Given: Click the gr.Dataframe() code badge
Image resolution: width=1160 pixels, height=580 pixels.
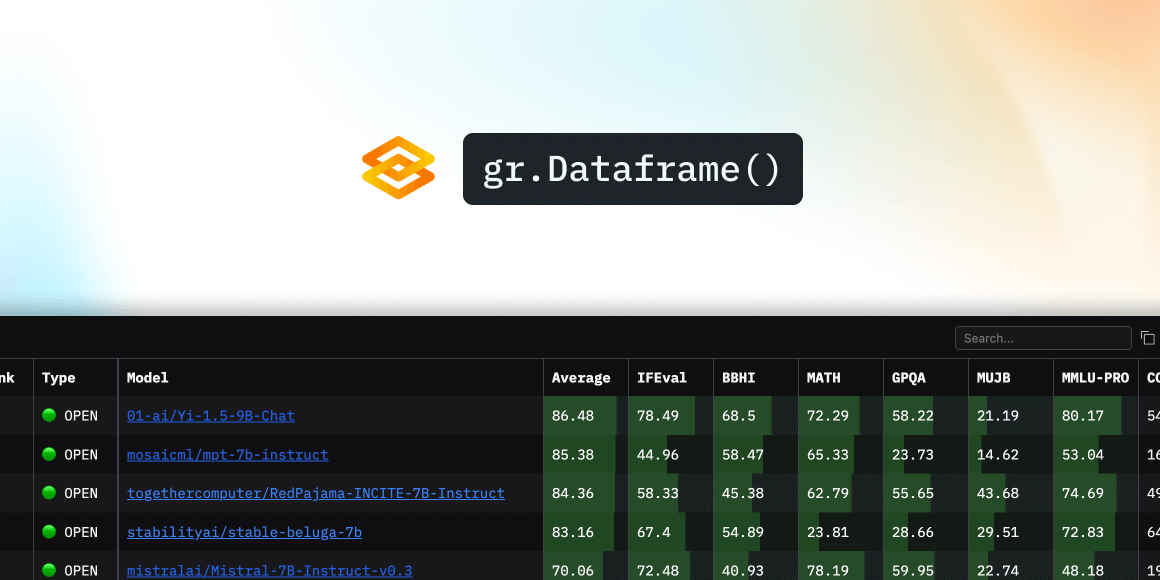Looking at the screenshot, I should tap(632, 168).
